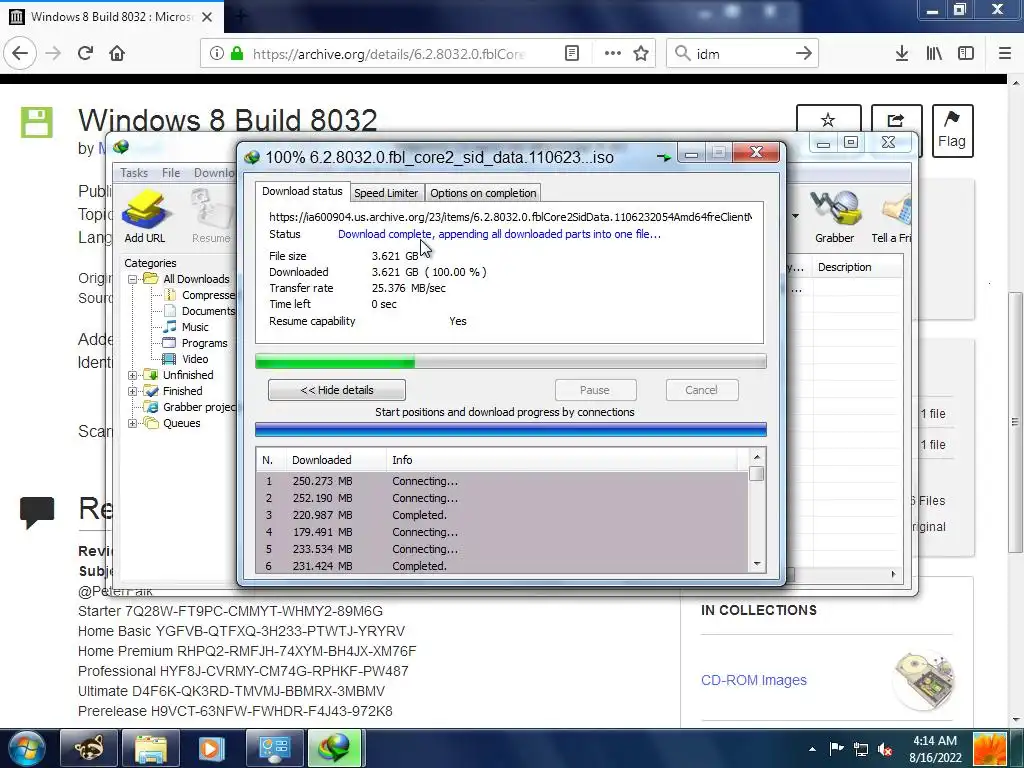Click Hide details button
The image size is (1024, 768).
pos(337,390)
